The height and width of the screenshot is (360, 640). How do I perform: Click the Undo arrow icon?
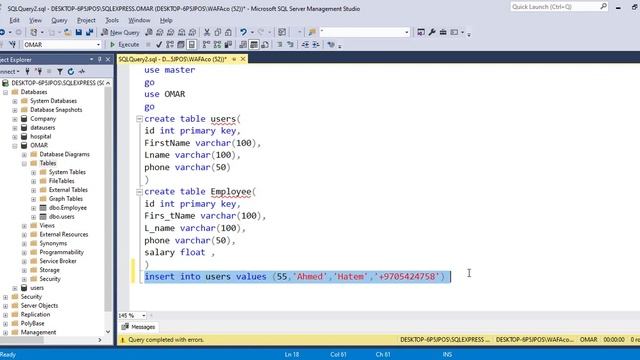pyautogui.click(x=243, y=32)
